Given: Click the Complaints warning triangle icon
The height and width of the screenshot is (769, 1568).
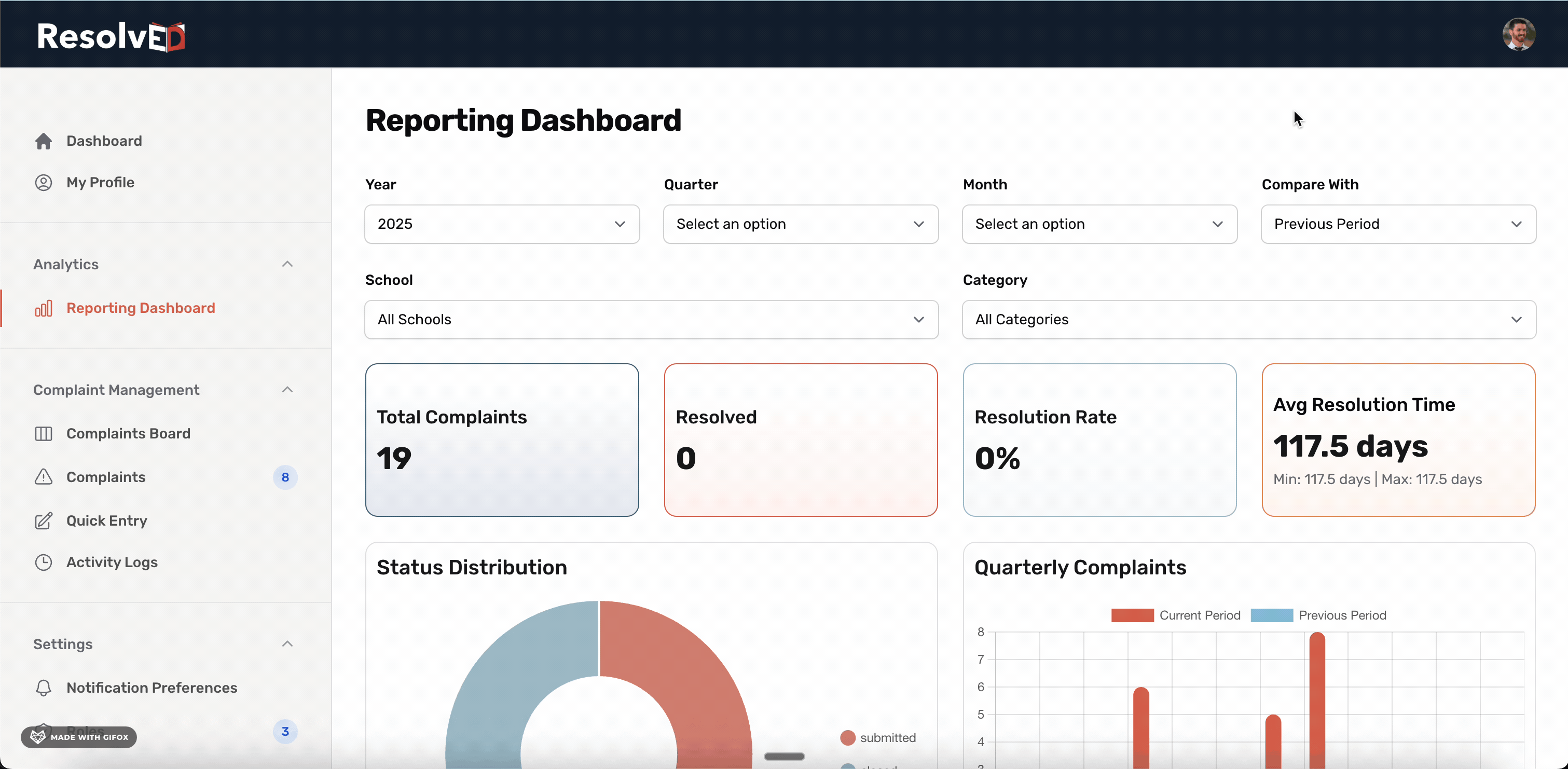Looking at the screenshot, I should coord(43,477).
